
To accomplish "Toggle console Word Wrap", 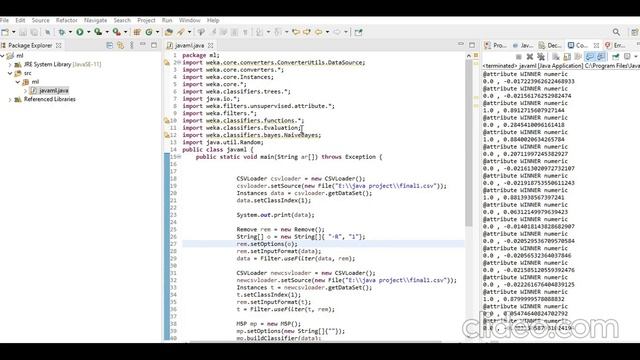I will tap(578, 56).
